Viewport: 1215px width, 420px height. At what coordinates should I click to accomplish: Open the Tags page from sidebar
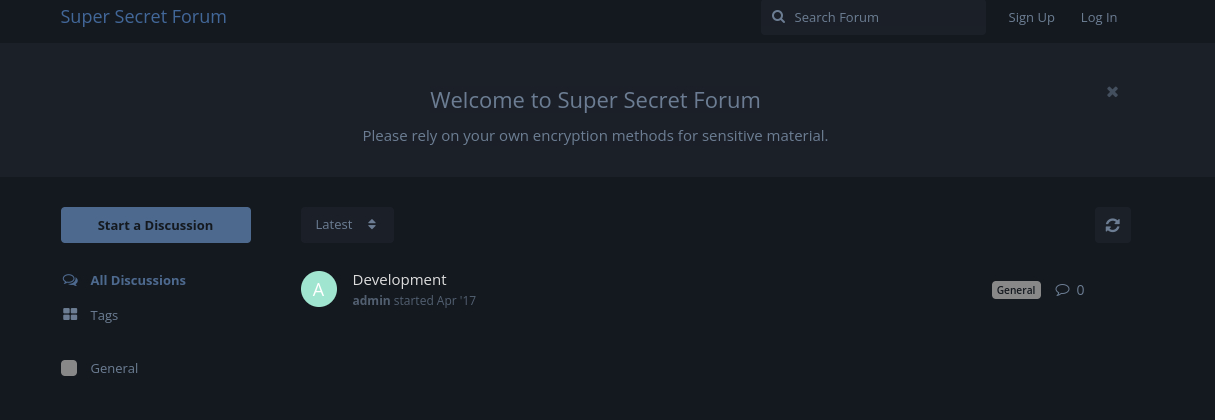104,315
